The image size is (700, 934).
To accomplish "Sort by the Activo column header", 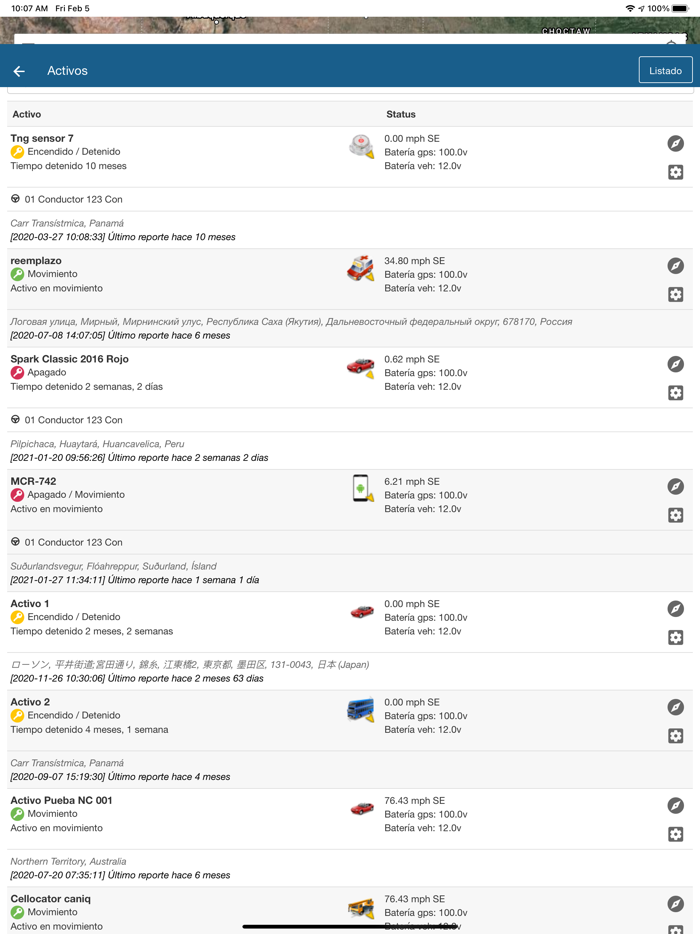I will click(x=27, y=114).
